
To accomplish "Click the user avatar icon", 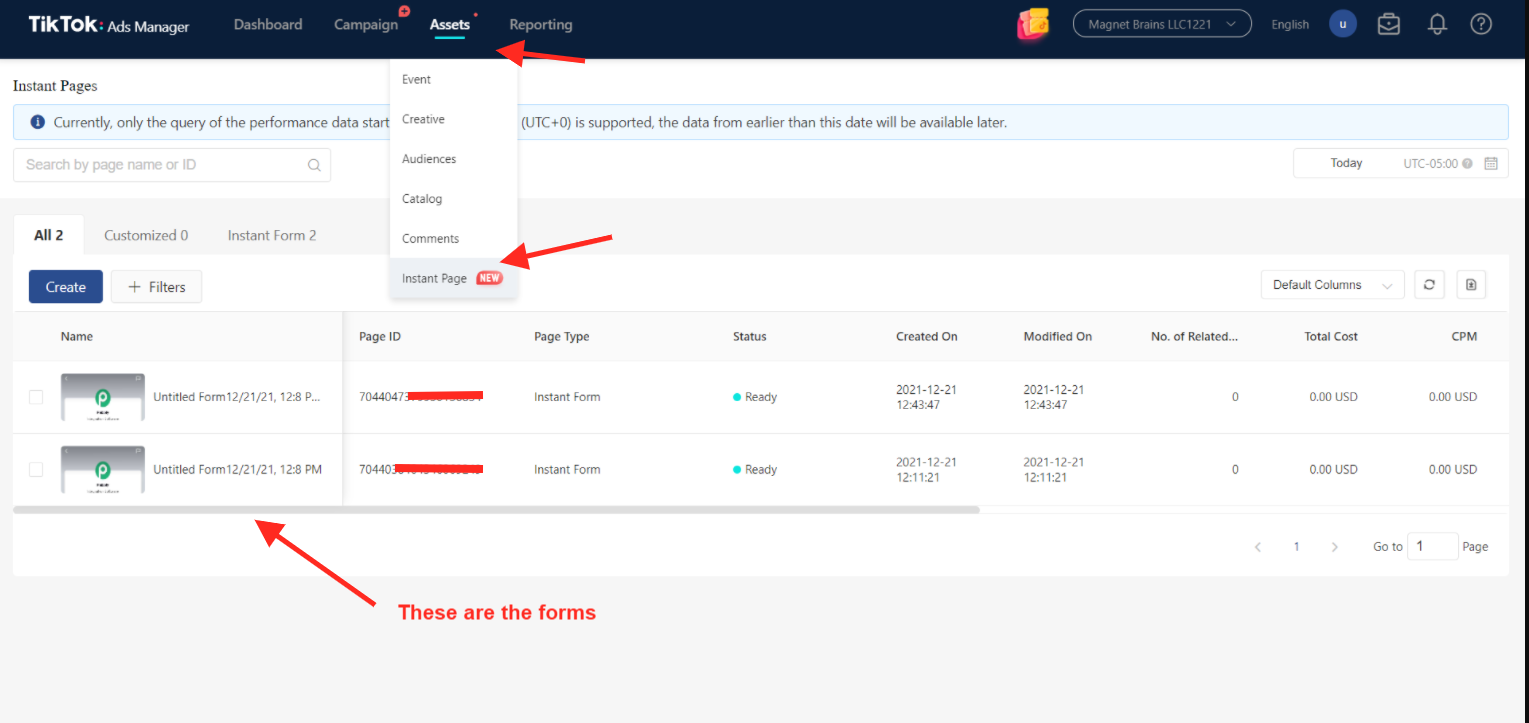I will click(x=1343, y=24).
